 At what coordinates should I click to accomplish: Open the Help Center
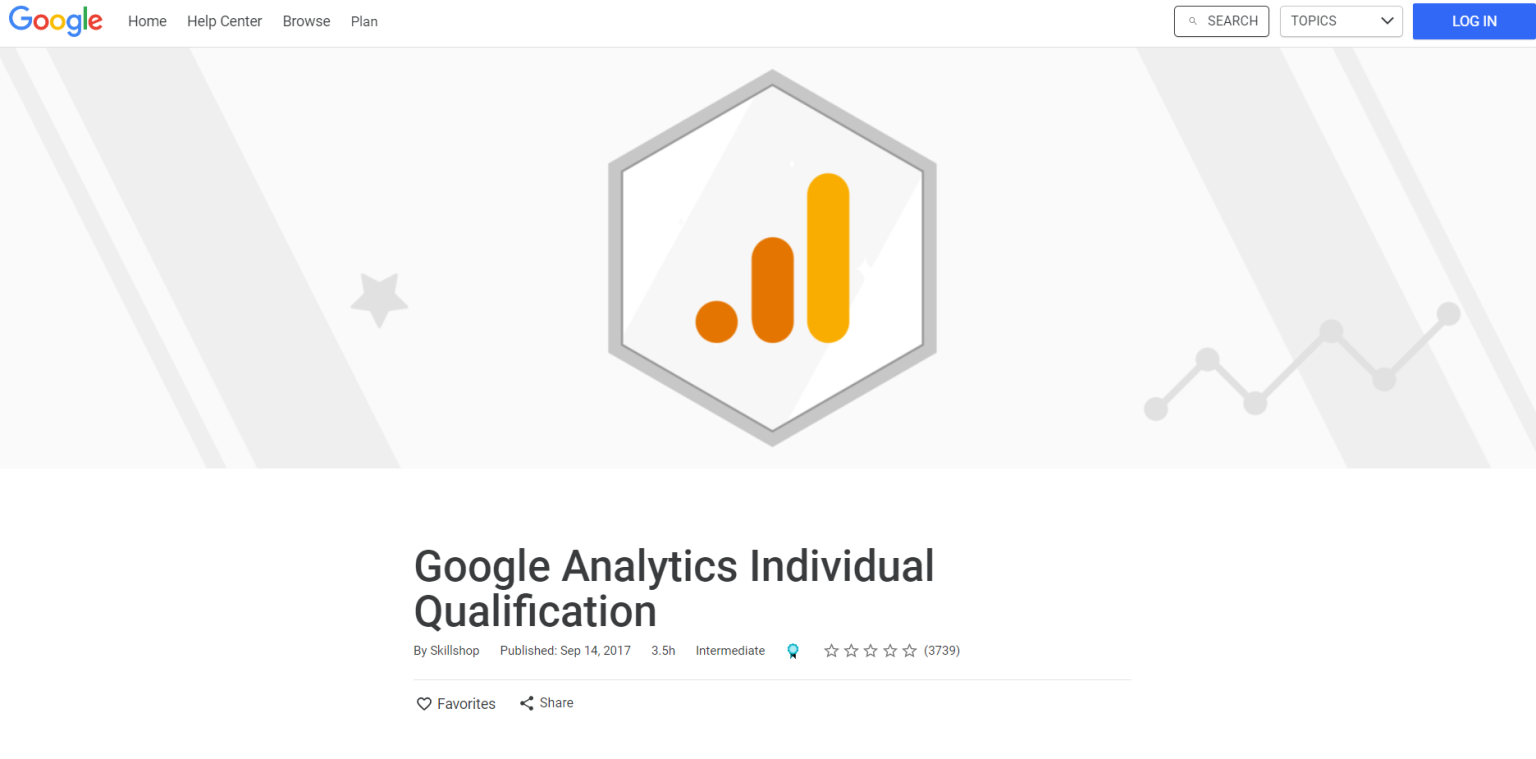click(x=224, y=20)
